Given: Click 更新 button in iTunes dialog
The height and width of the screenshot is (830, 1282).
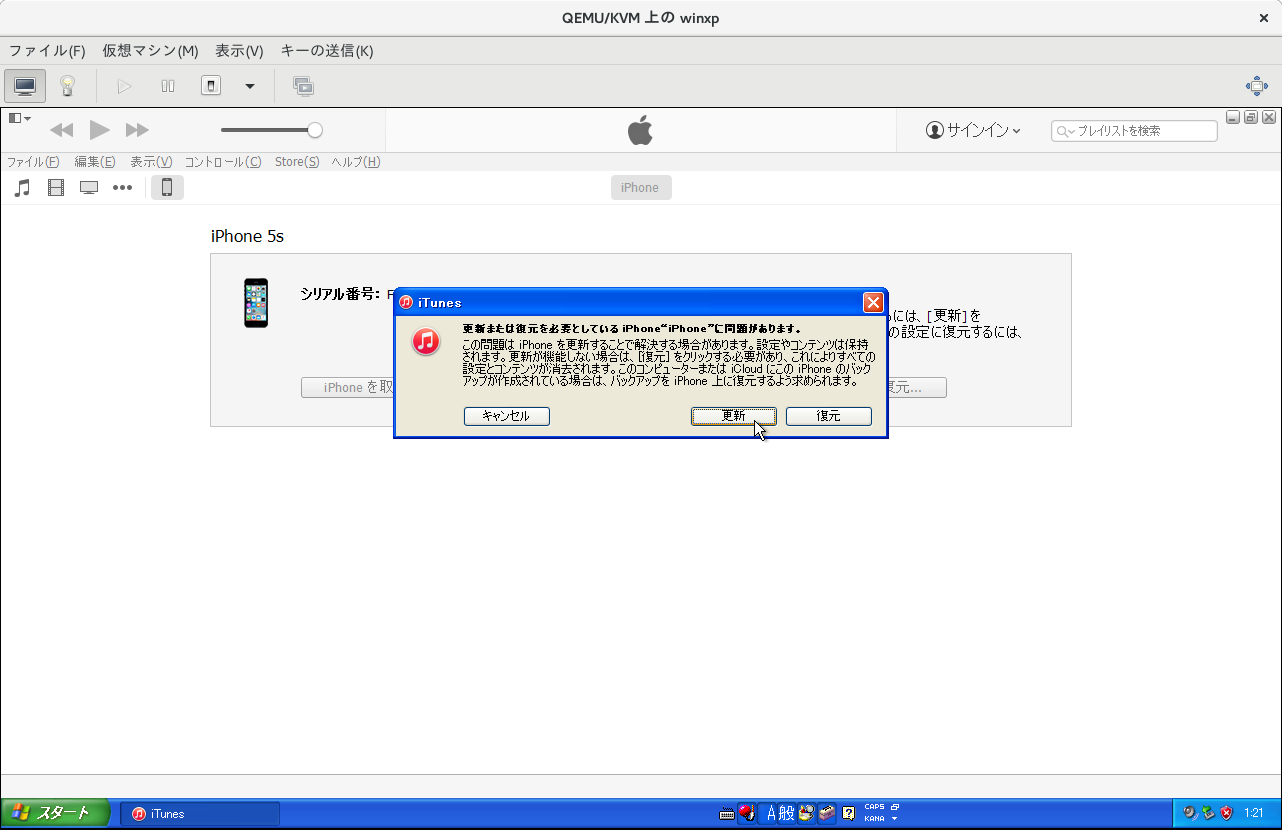Looking at the screenshot, I should (x=734, y=416).
